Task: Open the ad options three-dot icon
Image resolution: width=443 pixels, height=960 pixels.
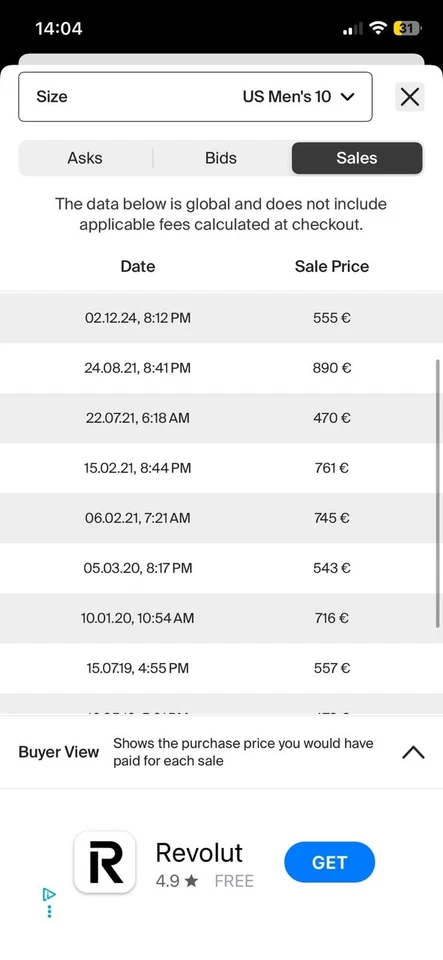Action: [x=49, y=911]
